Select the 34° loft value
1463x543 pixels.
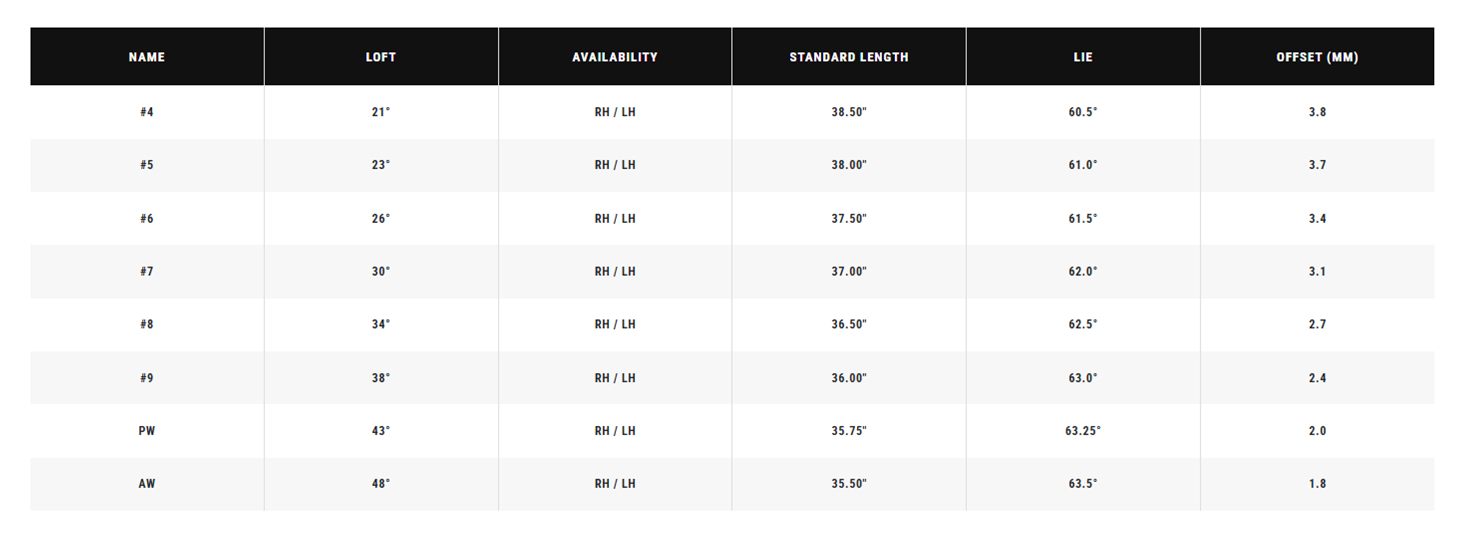(x=381, y=324)
